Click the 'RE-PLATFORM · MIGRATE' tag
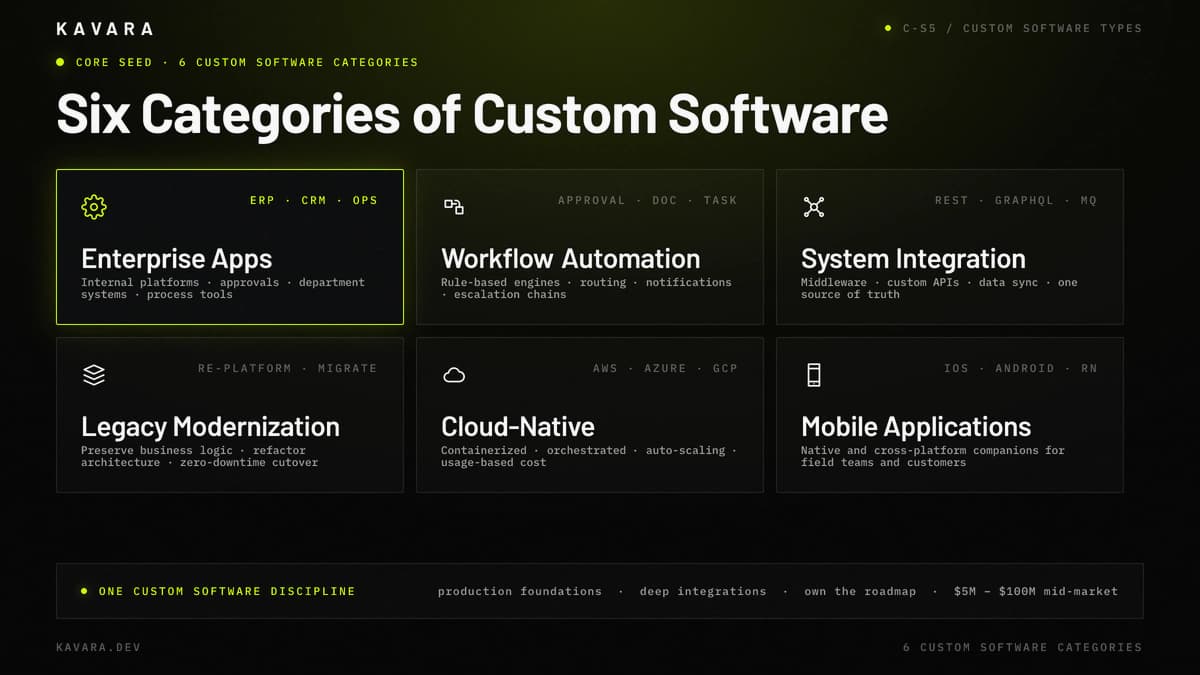The height and width of the screenshot is (675, 1200). pos(288,368)
